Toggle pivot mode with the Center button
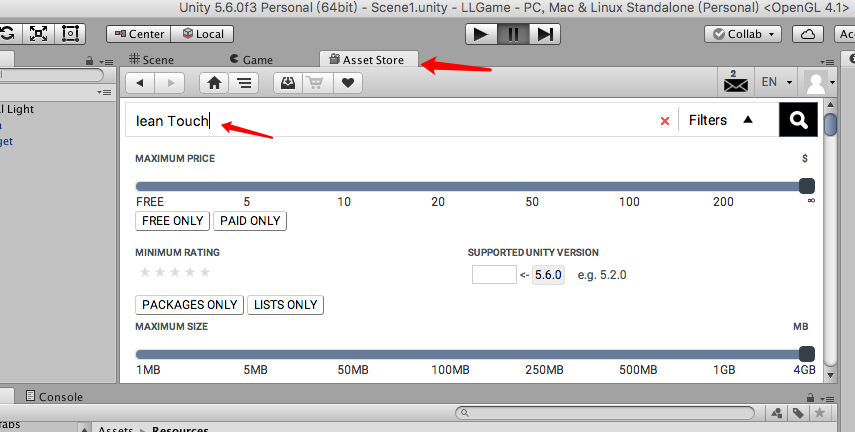Screen dimensions: 855x432 click(x=139, y=34)
